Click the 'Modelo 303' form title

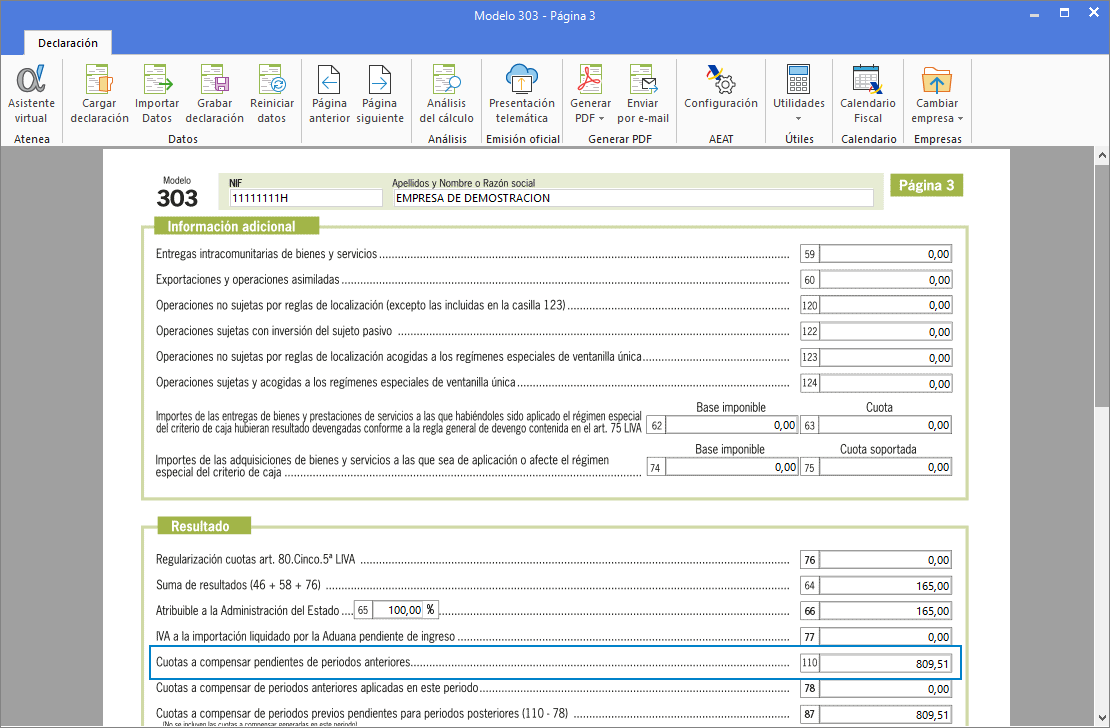tap(177, 193)
